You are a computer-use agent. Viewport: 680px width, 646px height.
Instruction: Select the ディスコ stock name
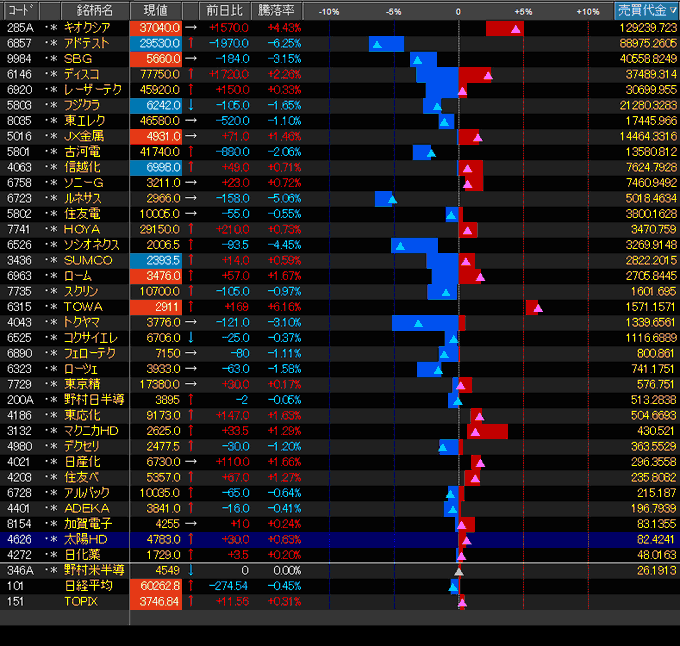82,75
